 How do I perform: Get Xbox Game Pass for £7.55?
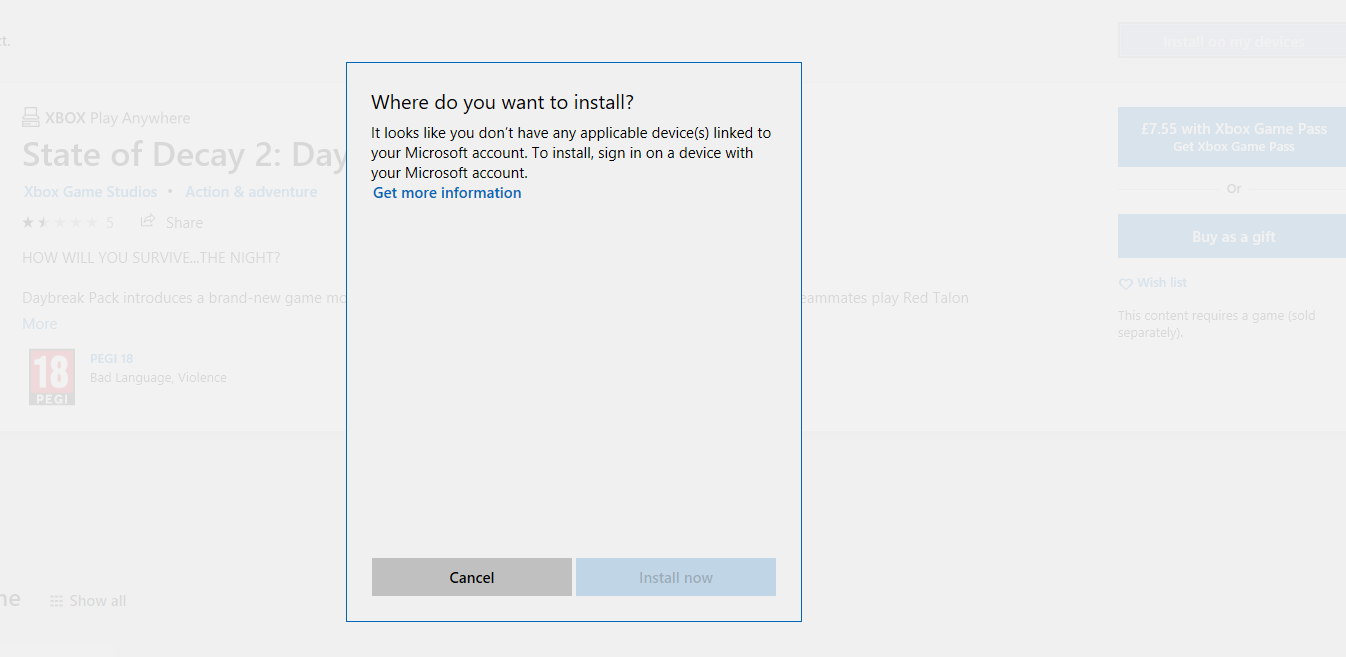coord(1232,137)
